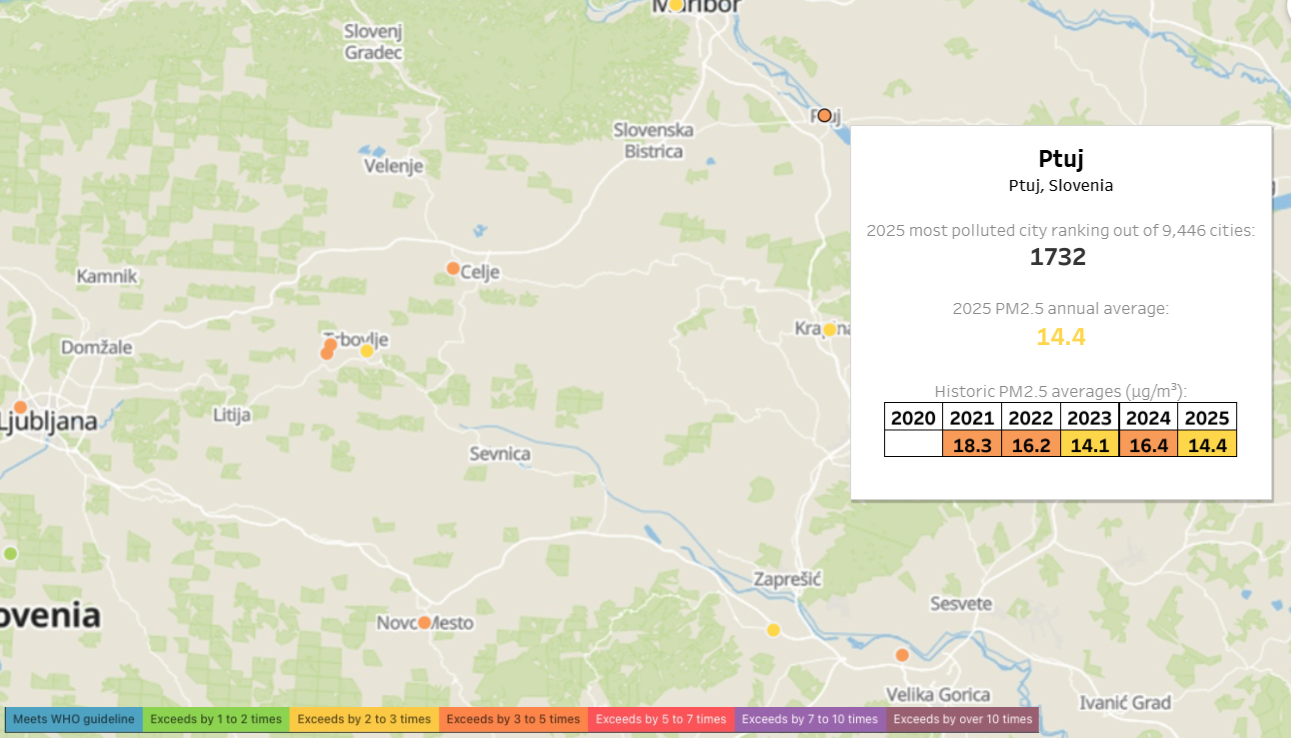Select the 2023 value 14.1 cell

point(1090,444)
